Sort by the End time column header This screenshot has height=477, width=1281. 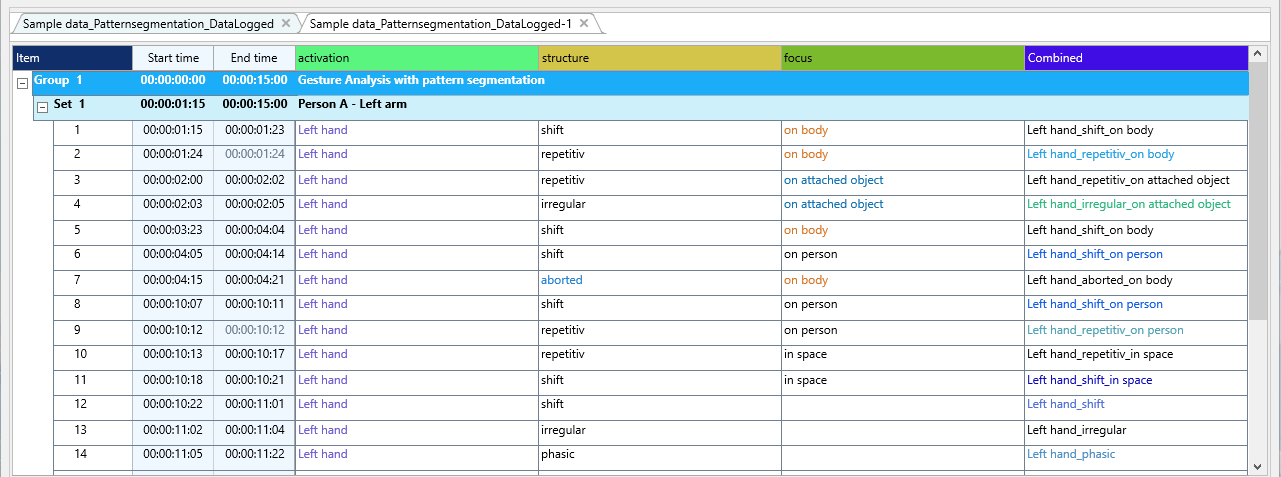point(254,58)
